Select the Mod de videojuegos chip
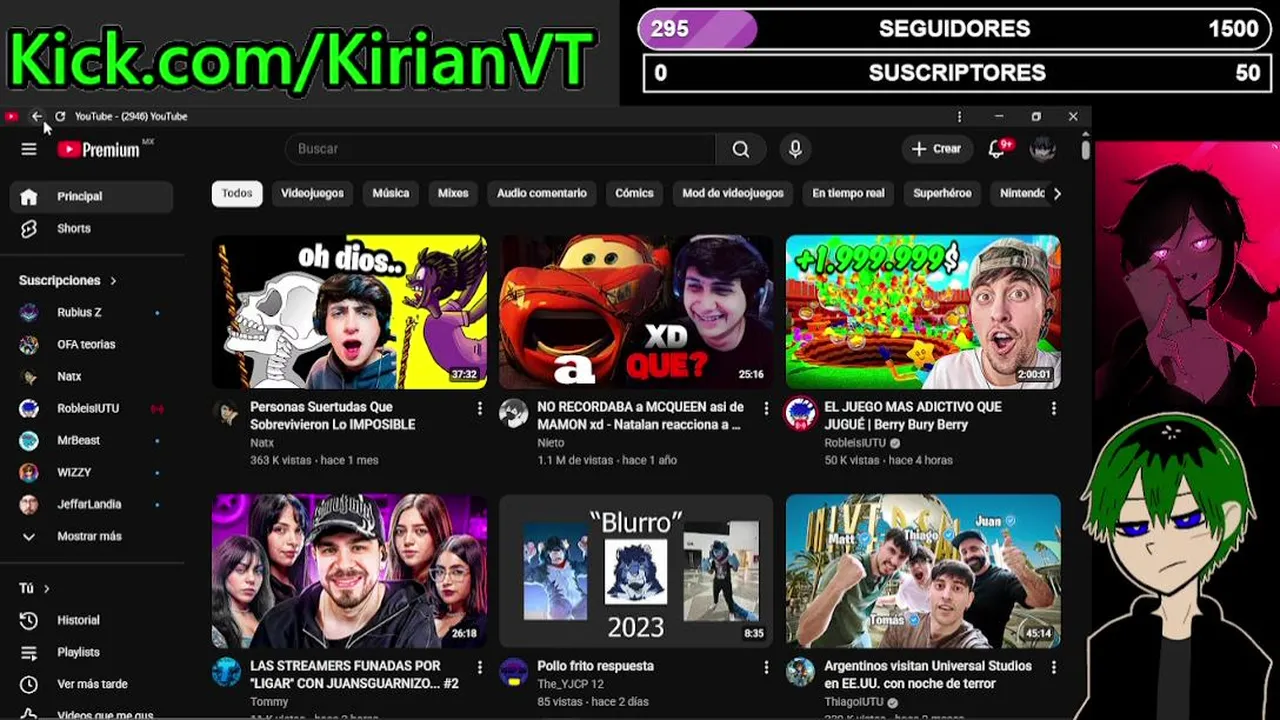 [x=733, y=193]
